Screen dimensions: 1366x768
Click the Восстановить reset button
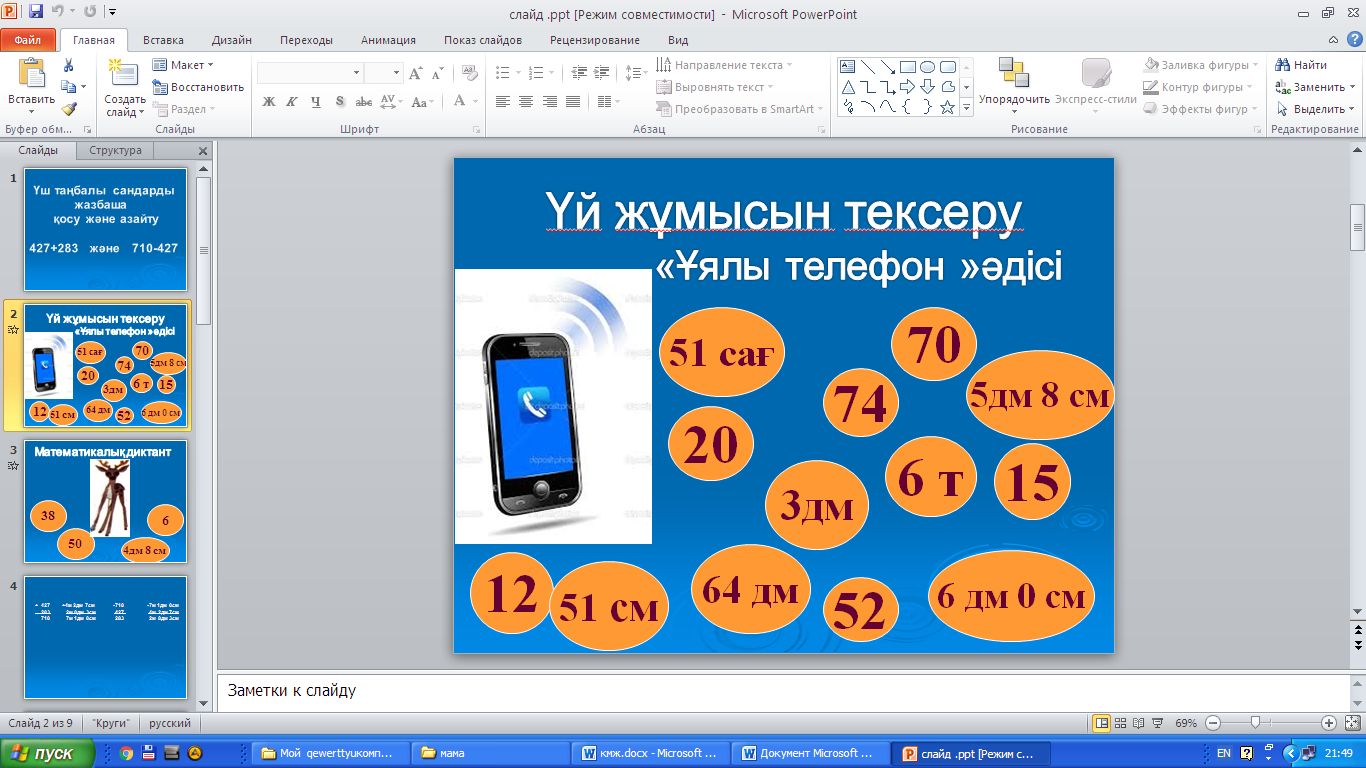point(198,87)
